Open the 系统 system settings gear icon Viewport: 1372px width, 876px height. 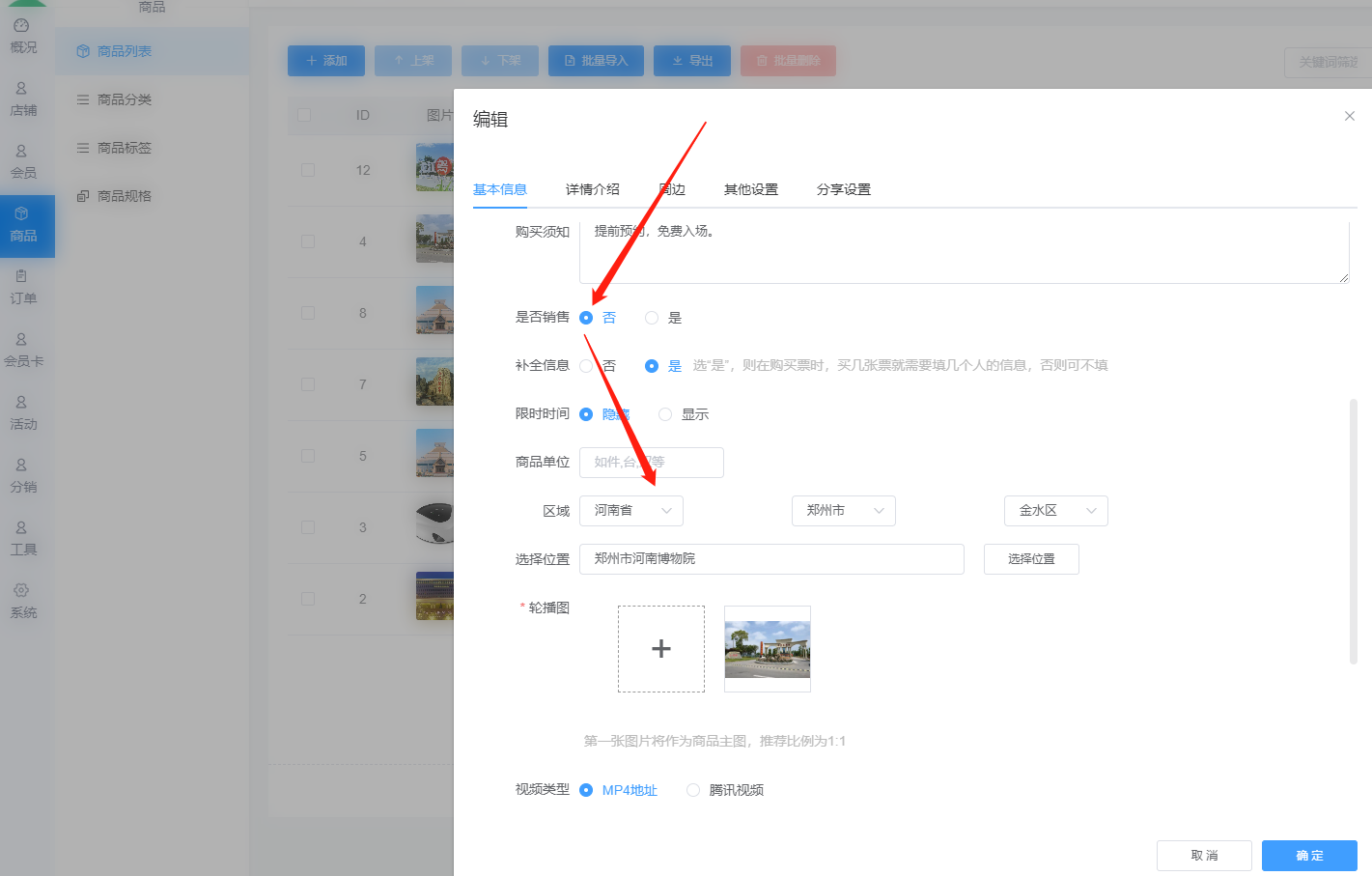point(21,590)
